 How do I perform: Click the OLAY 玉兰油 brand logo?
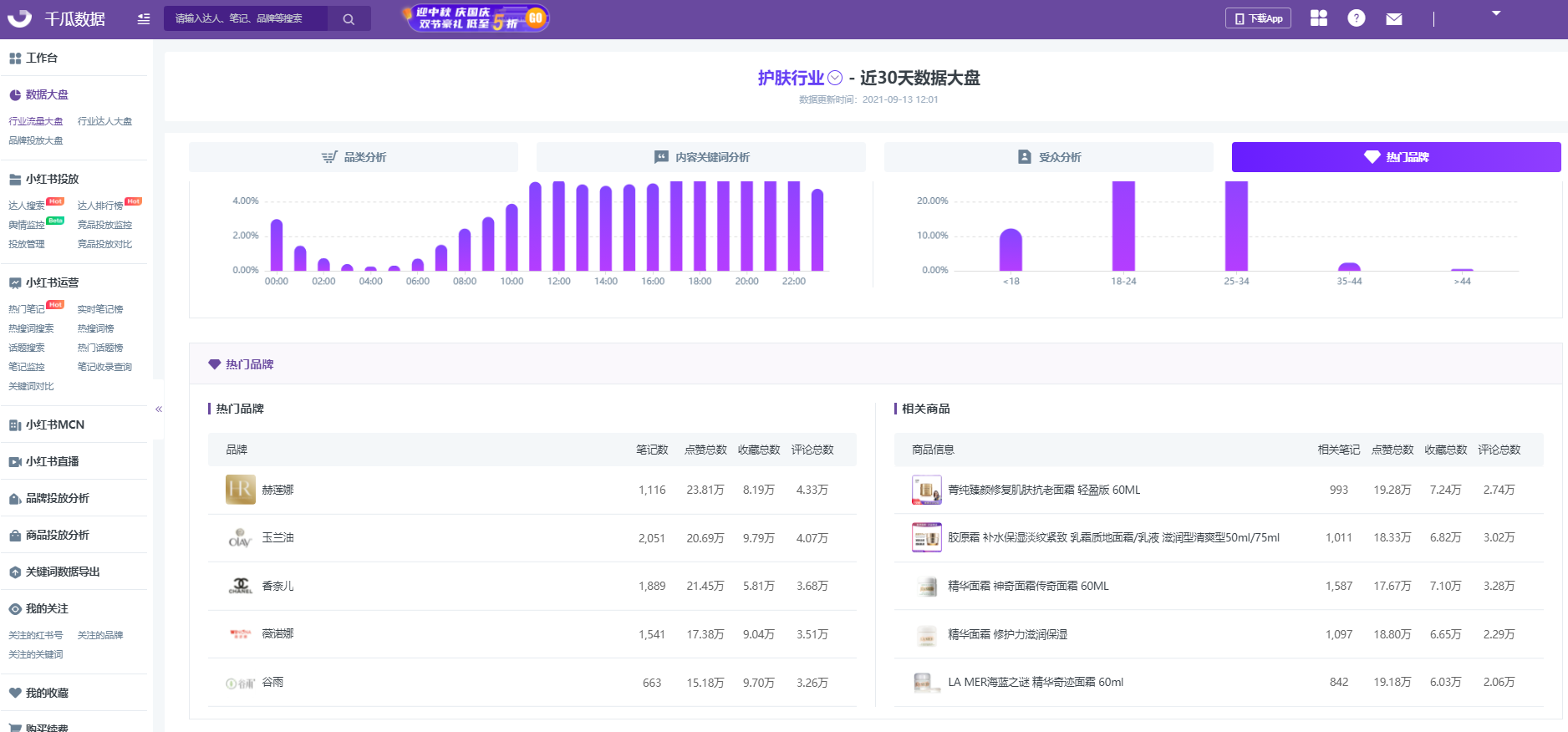click(x=241, y=538)
